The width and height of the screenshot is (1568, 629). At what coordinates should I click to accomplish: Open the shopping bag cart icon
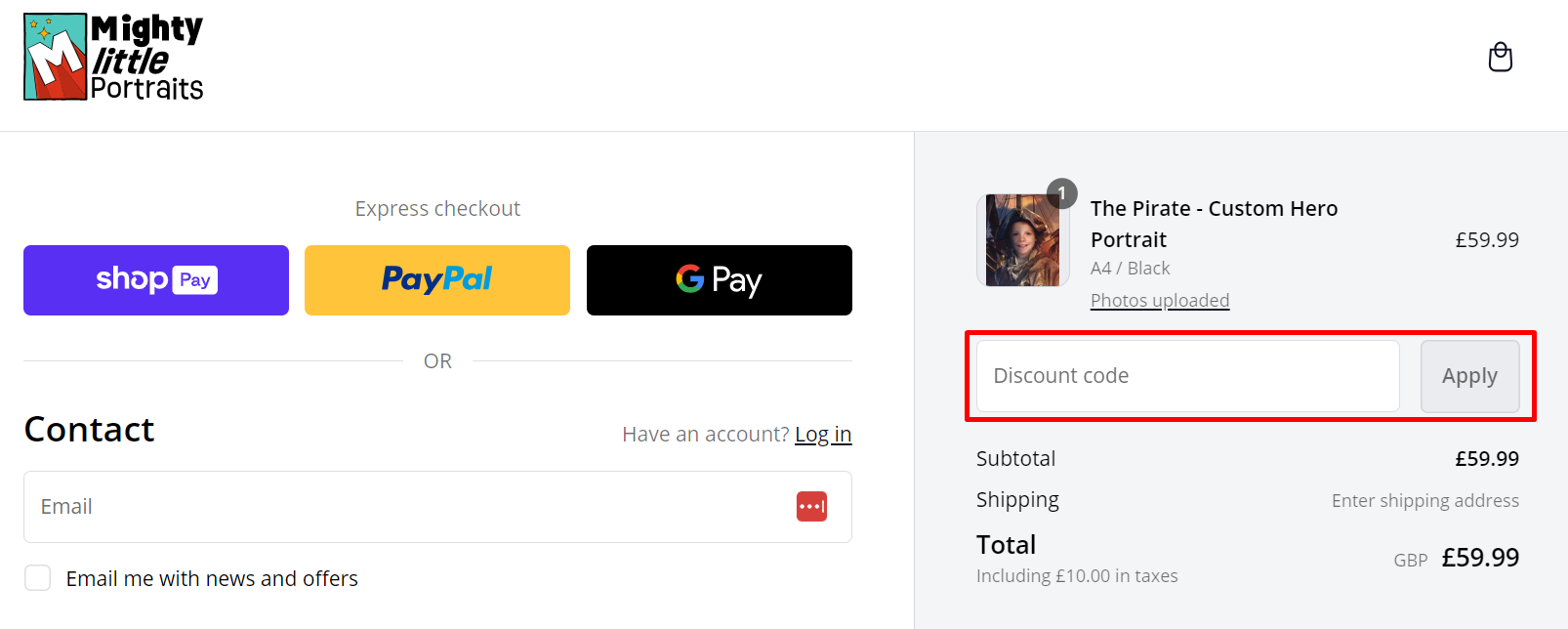(x=1500, y=58)
